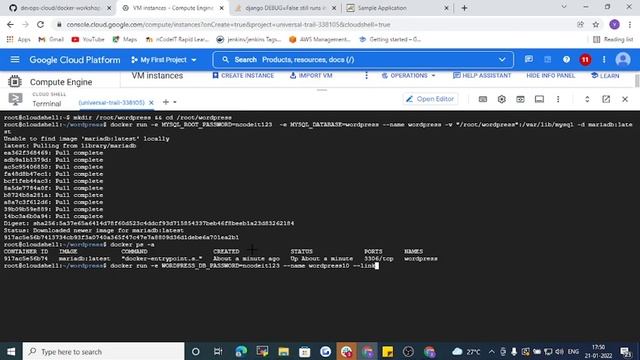Close the universal-trail-338105 terminal tab
Viewport: 640px width, 360px height.
[x=151, y=102]
